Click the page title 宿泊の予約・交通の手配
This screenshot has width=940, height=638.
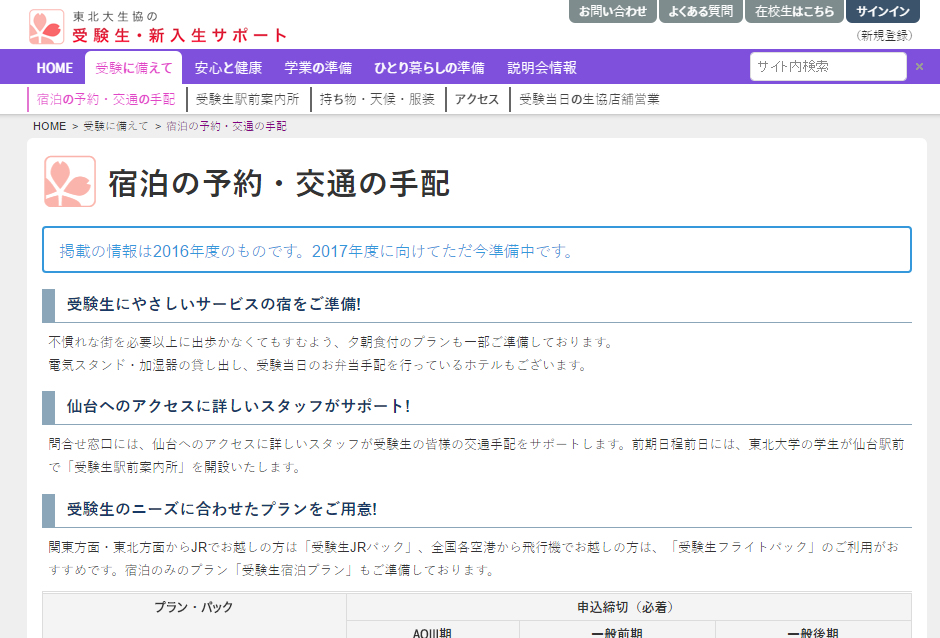(x=279, y=183)
